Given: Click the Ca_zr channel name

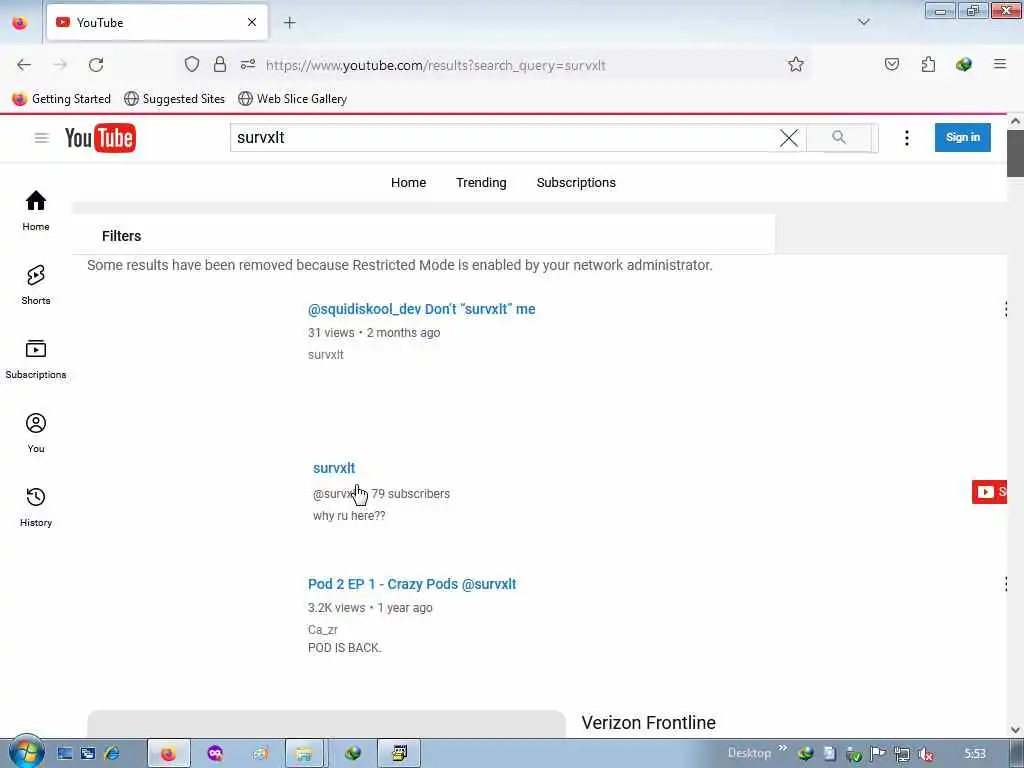Looking at the screenshot, I should coord(323,630).
